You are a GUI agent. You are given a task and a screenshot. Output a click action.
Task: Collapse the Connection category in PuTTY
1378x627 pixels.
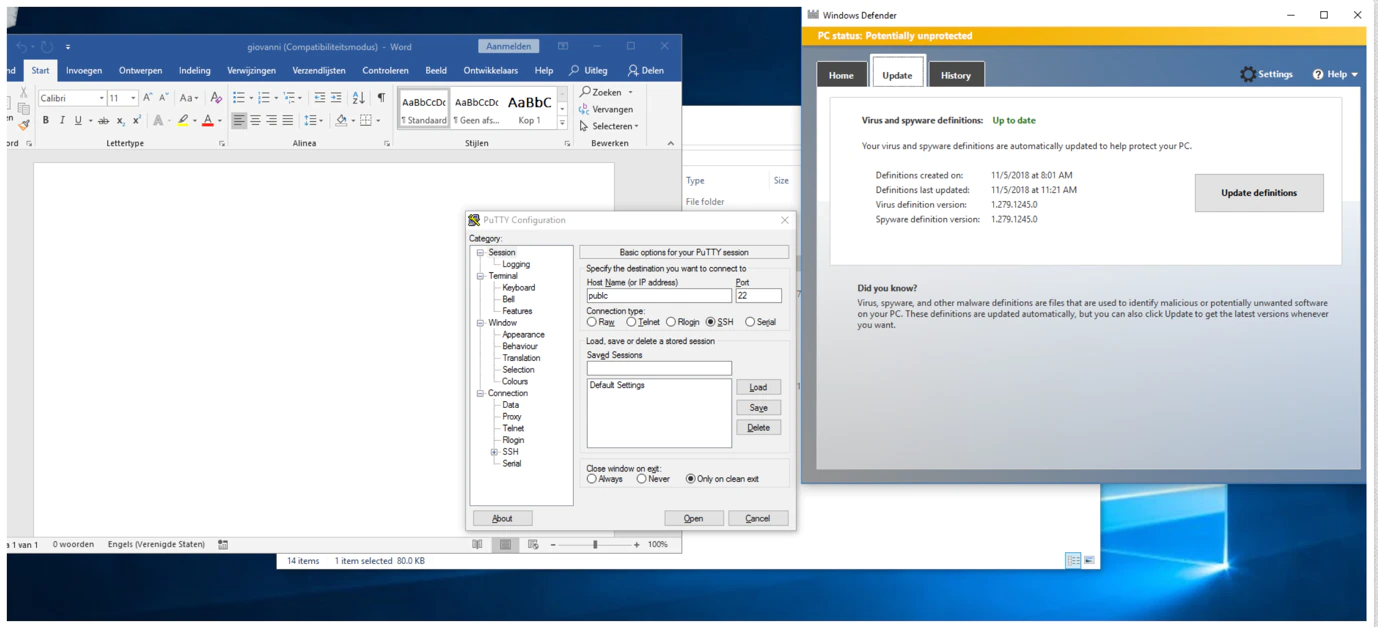(480, 393)
